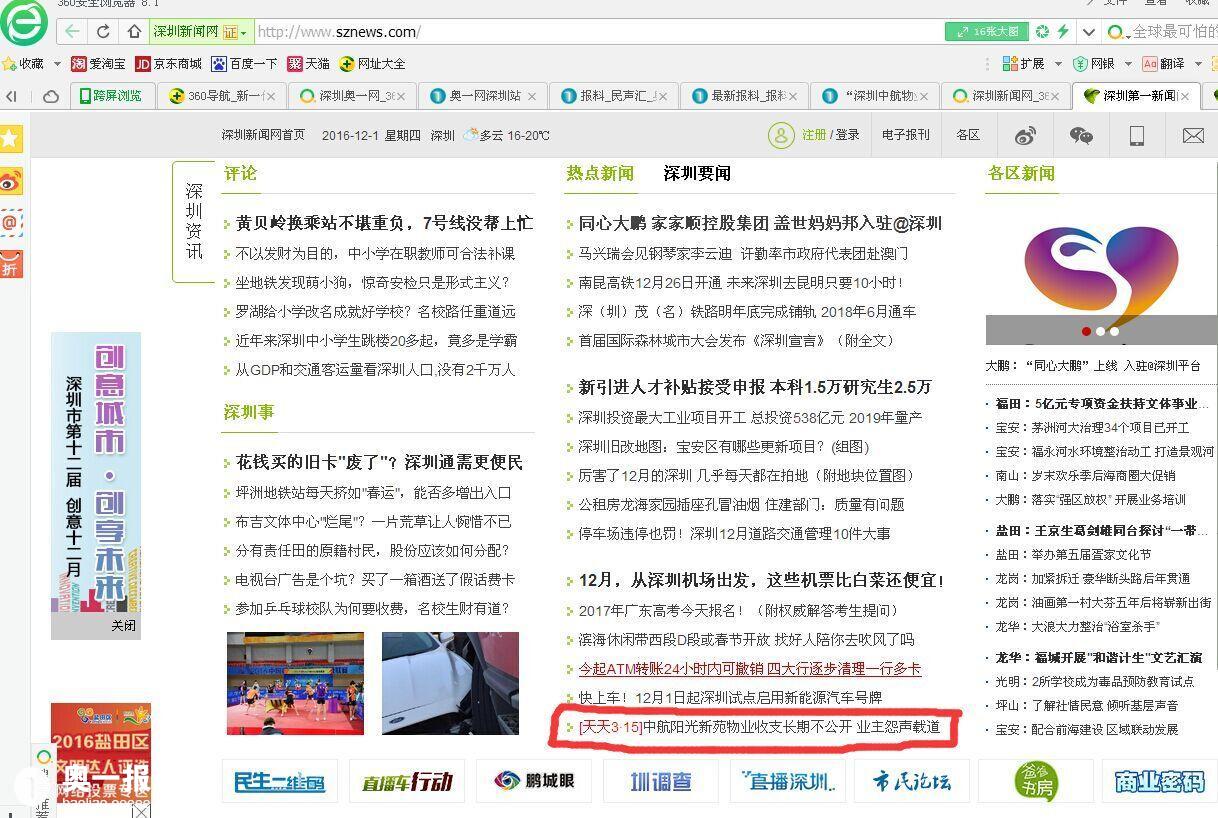Close the 奥一网深圳站 browser tab

[x=532, y=97]
